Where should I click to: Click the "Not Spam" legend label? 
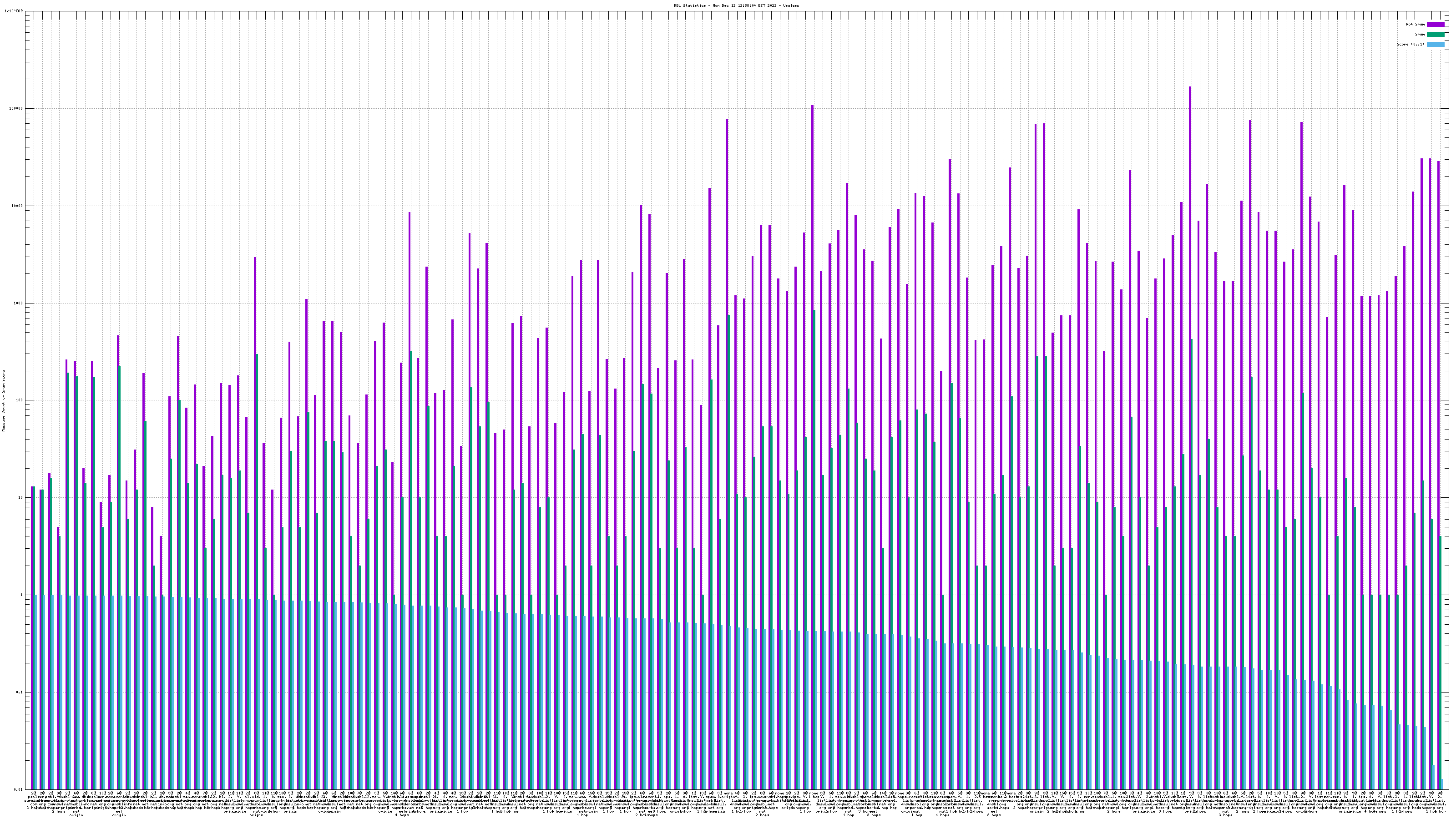[1416, 24]
